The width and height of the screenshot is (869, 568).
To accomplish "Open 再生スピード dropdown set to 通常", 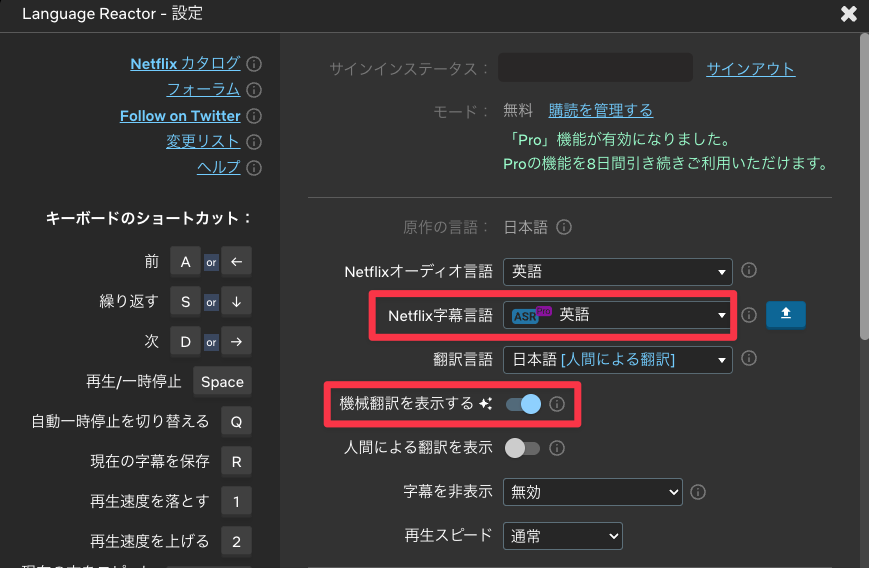I will click(x=563, y=536).
